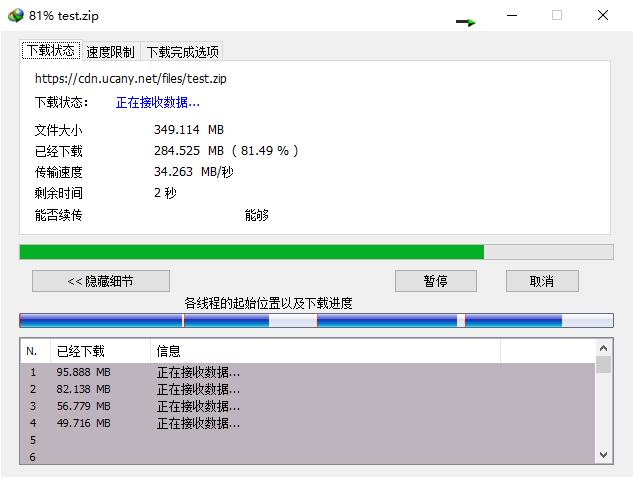Pause the download with 暂停
Viewport: 634px width, 478px height.
[435, 281]
